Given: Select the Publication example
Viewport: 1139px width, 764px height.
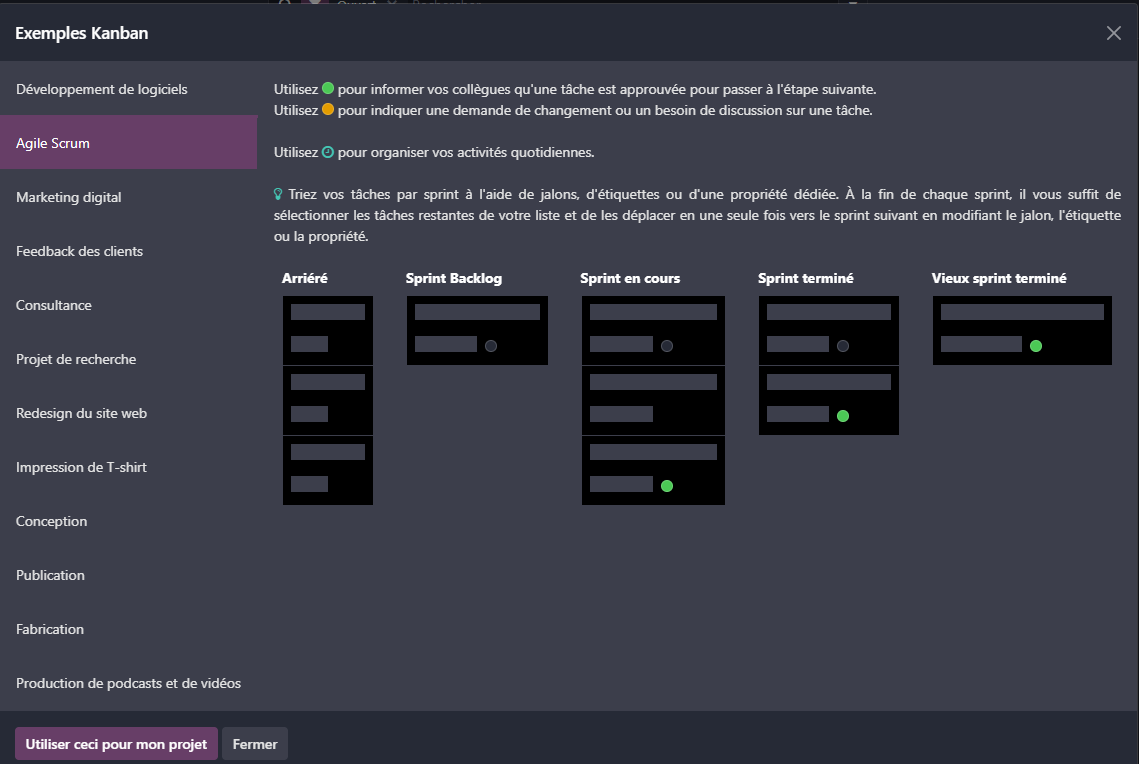Looking at the screenshot, I should click(x=51, y=575).
